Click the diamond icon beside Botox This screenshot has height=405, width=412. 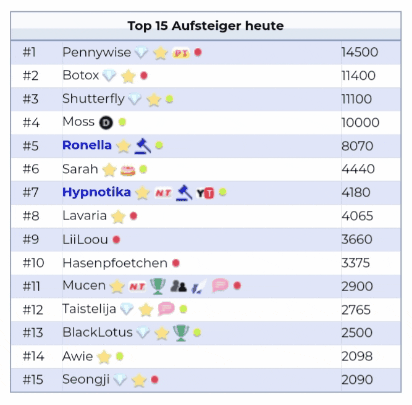click(x=109, y=76)
